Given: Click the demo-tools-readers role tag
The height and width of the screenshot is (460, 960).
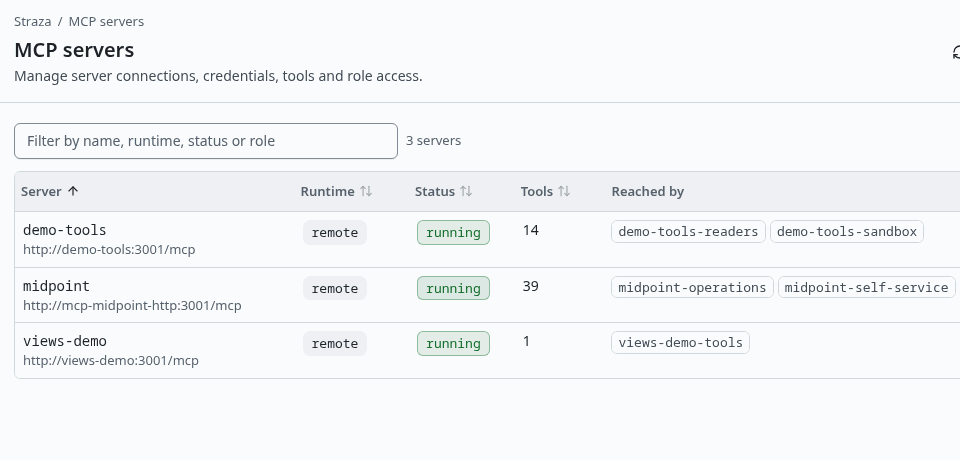Looking at the screenshot, I should [x=688, y=232].
